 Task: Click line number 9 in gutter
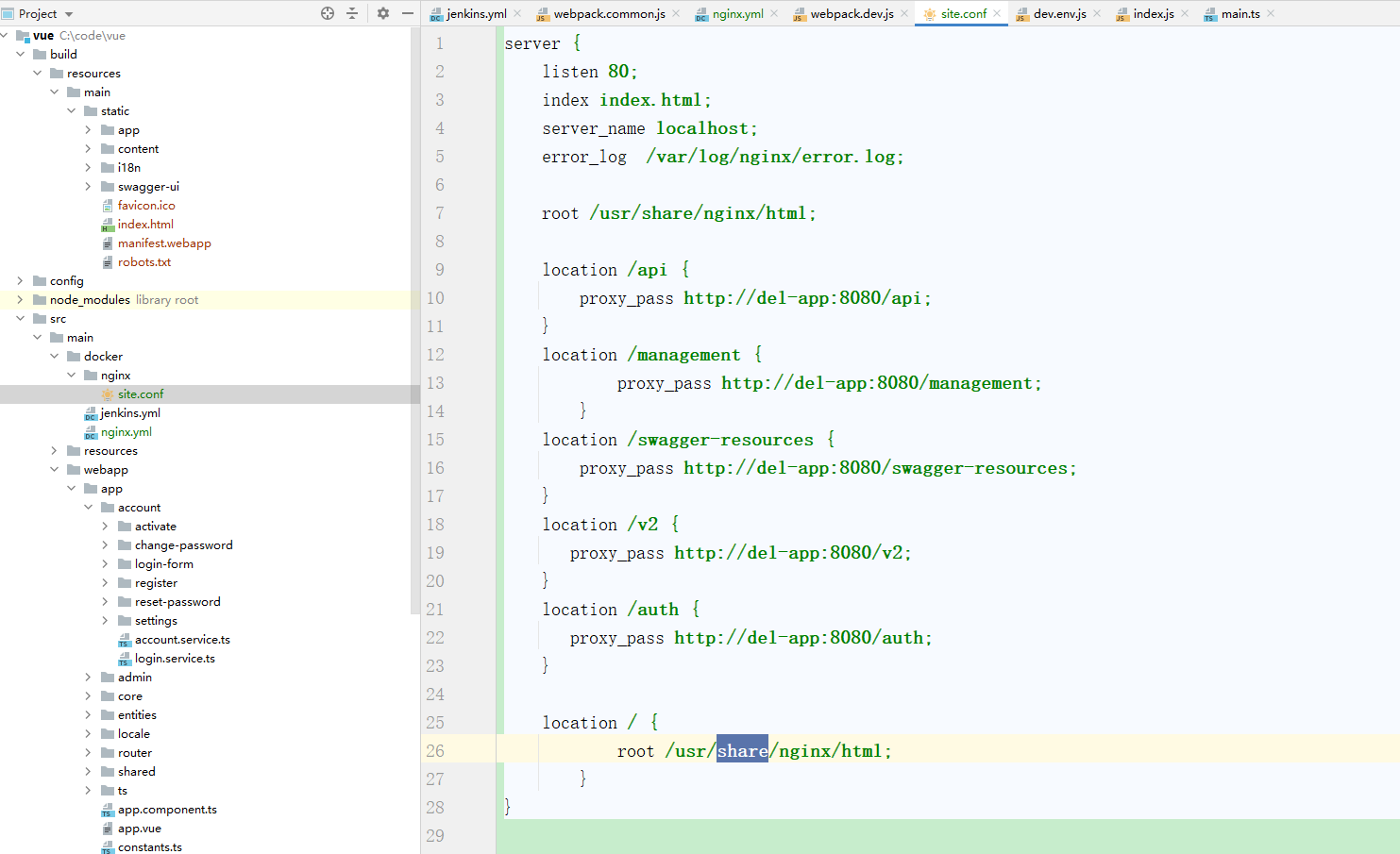click(439, 270)
